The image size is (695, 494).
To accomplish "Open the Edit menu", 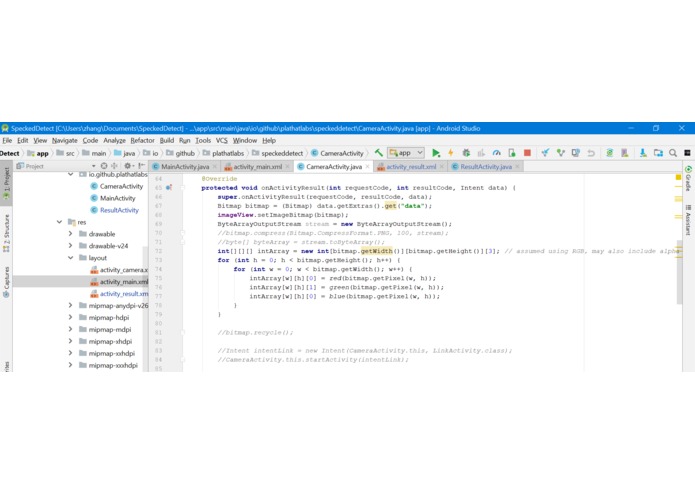I will tap(23, 140).
